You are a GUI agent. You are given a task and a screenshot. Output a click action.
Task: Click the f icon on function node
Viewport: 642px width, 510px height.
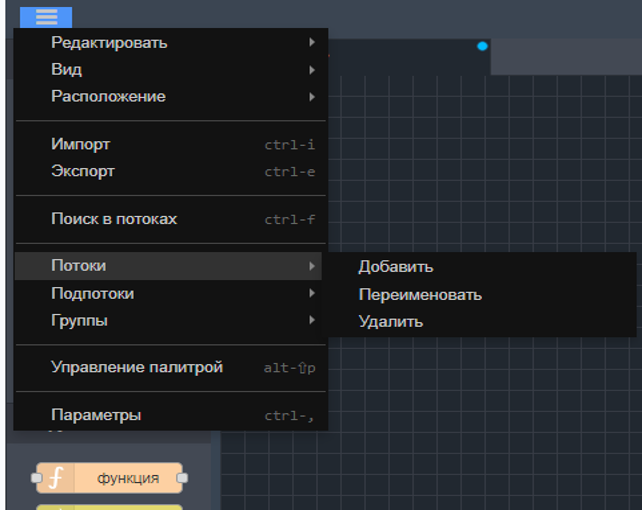point(56,478)
